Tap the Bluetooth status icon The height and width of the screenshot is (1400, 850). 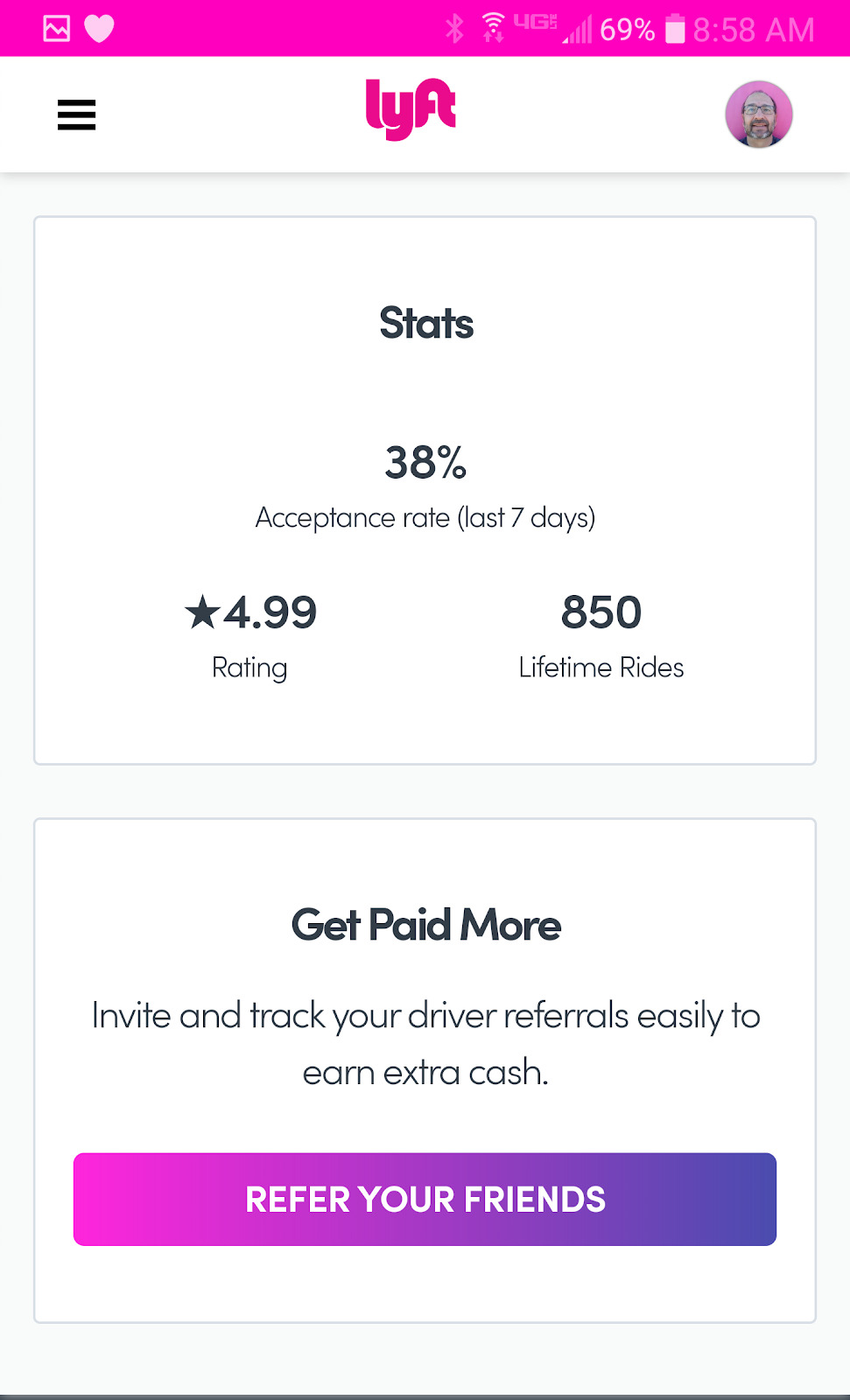[454, 29]
